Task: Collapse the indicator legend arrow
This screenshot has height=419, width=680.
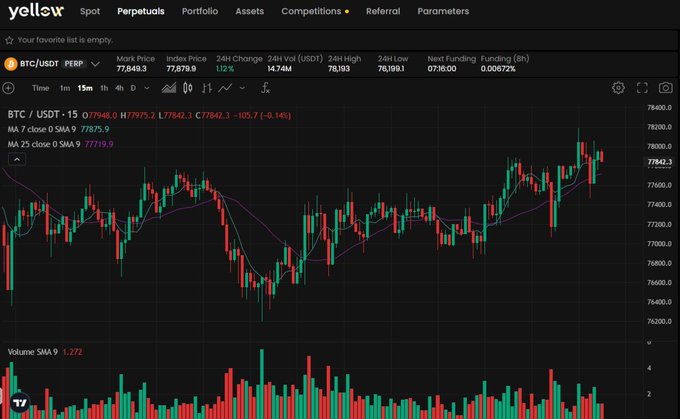Action: click(17, 160)
